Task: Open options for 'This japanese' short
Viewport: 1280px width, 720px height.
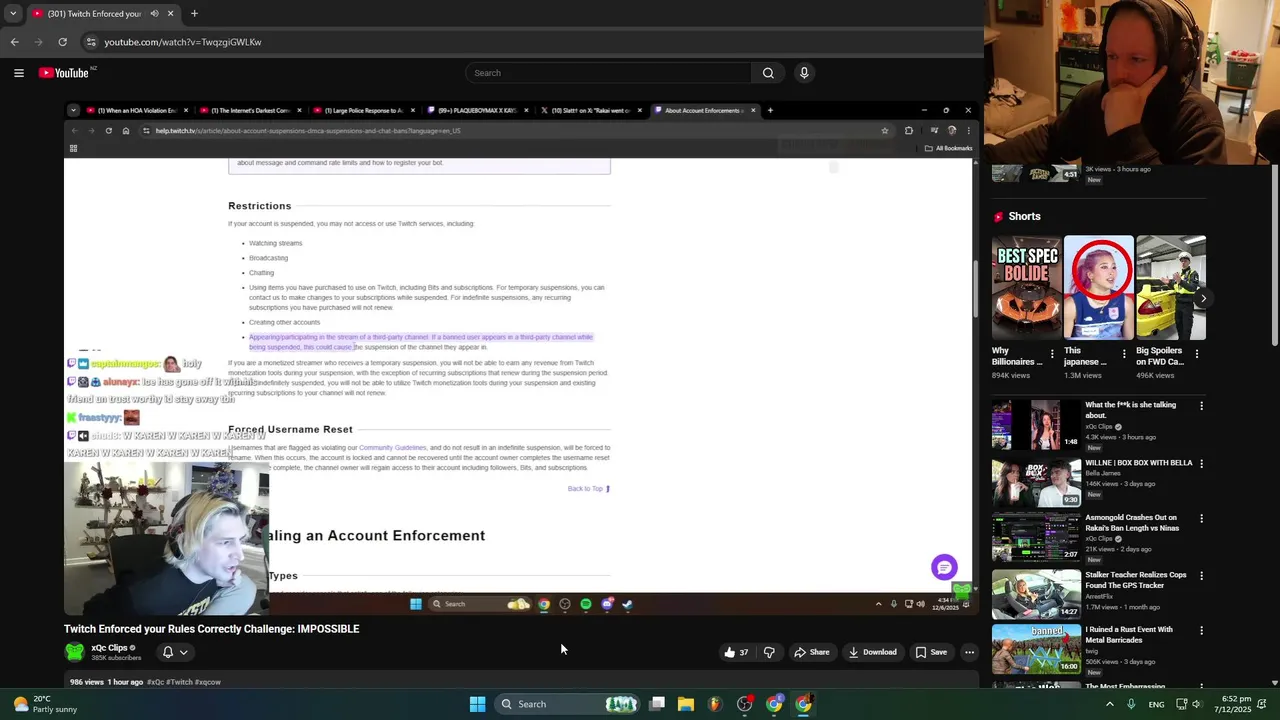Action: [1124, 354]
